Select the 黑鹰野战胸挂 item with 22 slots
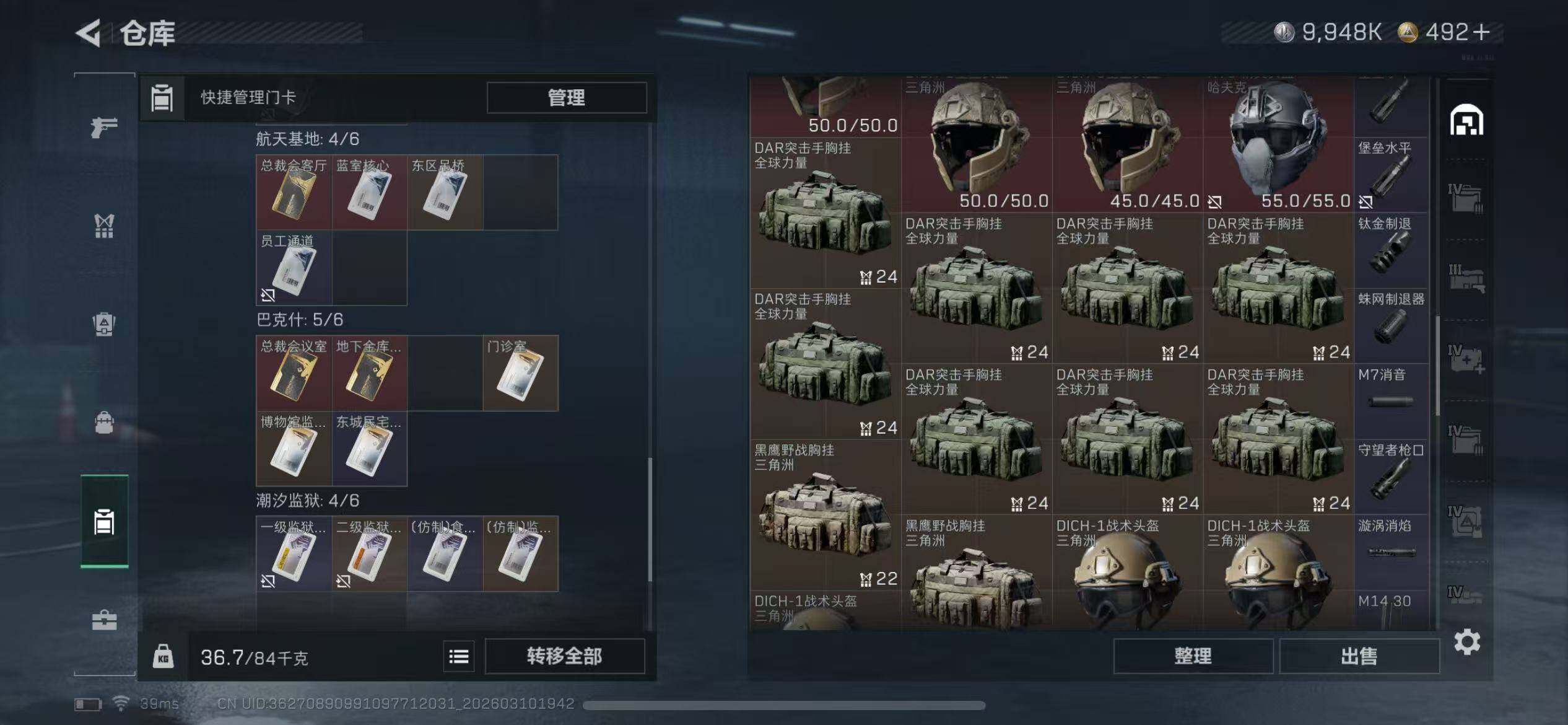1568x725 pixels. tap(825, 515)
